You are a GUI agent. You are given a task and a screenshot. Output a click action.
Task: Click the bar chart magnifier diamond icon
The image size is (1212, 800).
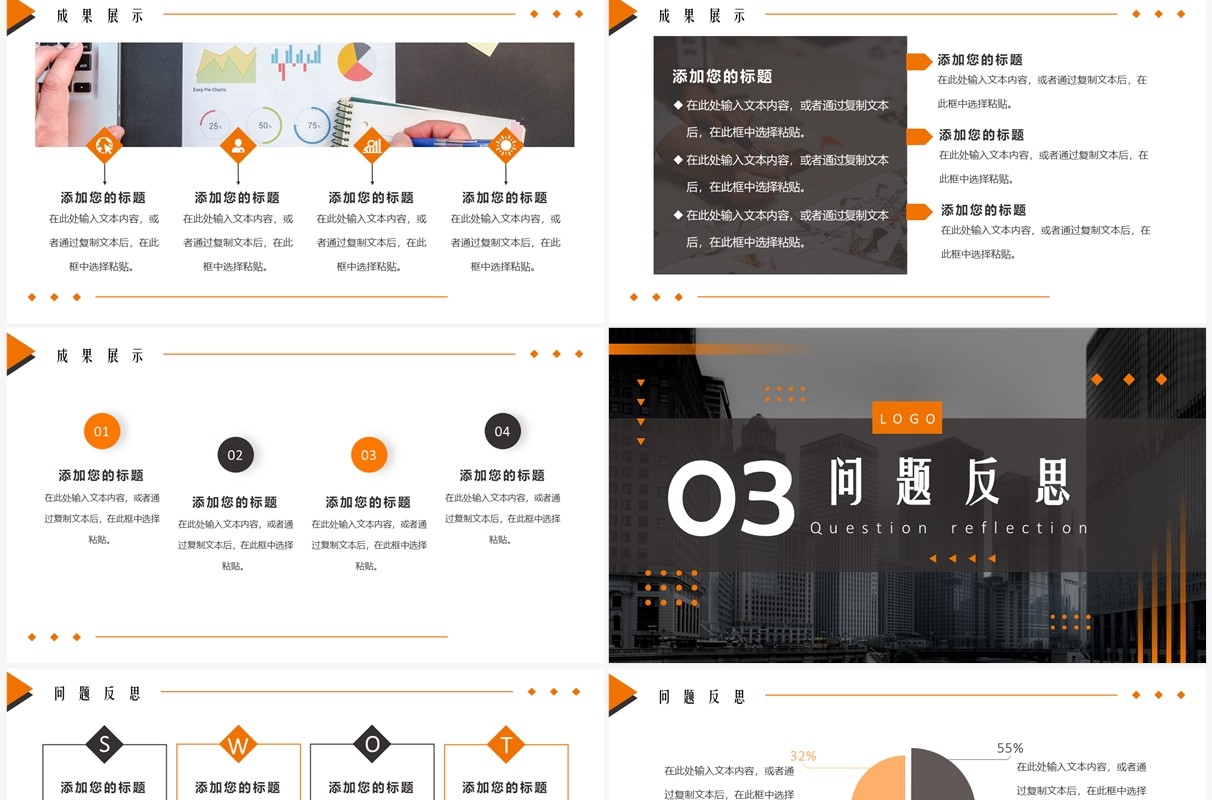tap(372, 146)
